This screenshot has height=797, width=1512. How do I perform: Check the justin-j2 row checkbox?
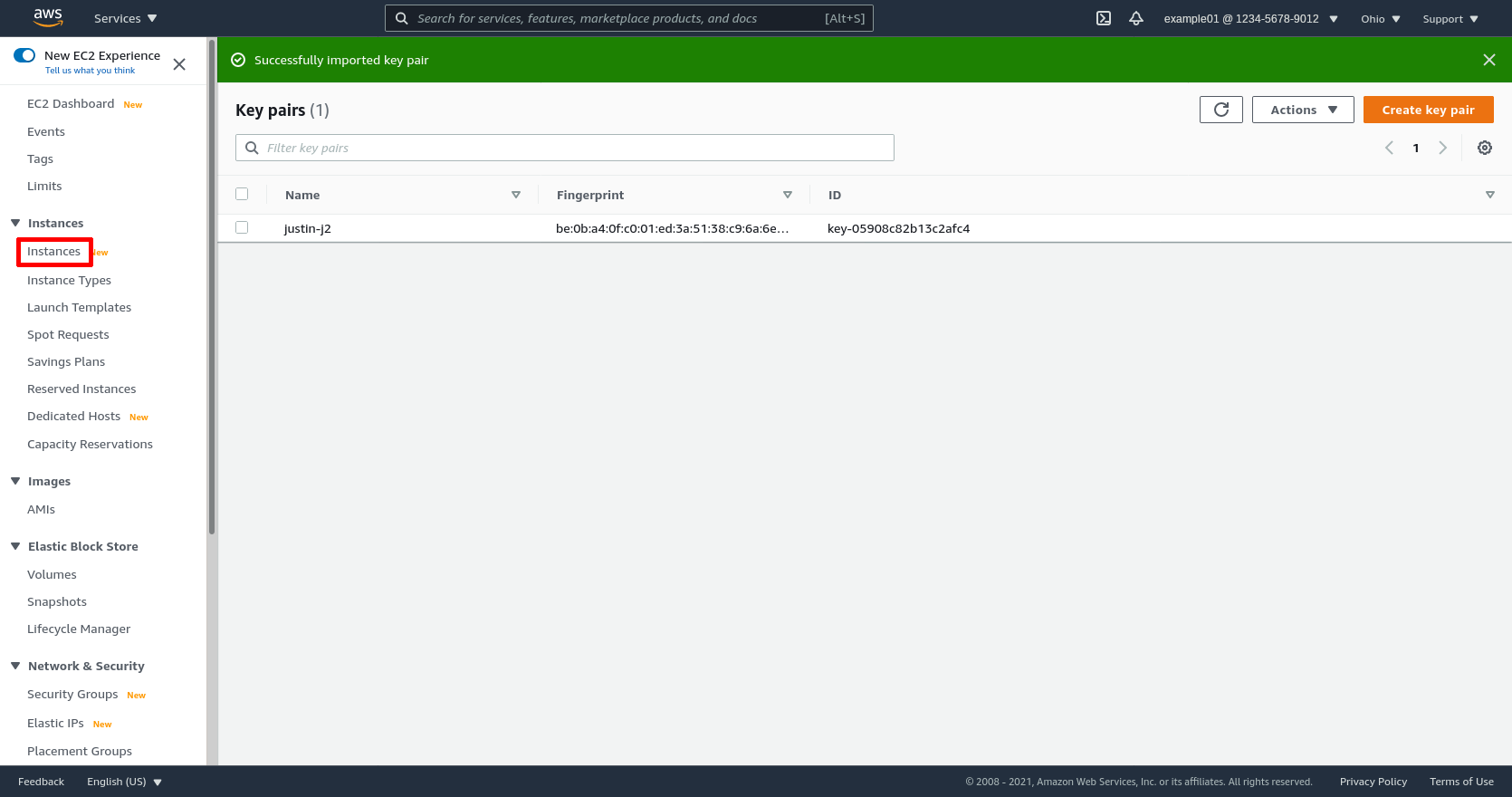point(242,227)
